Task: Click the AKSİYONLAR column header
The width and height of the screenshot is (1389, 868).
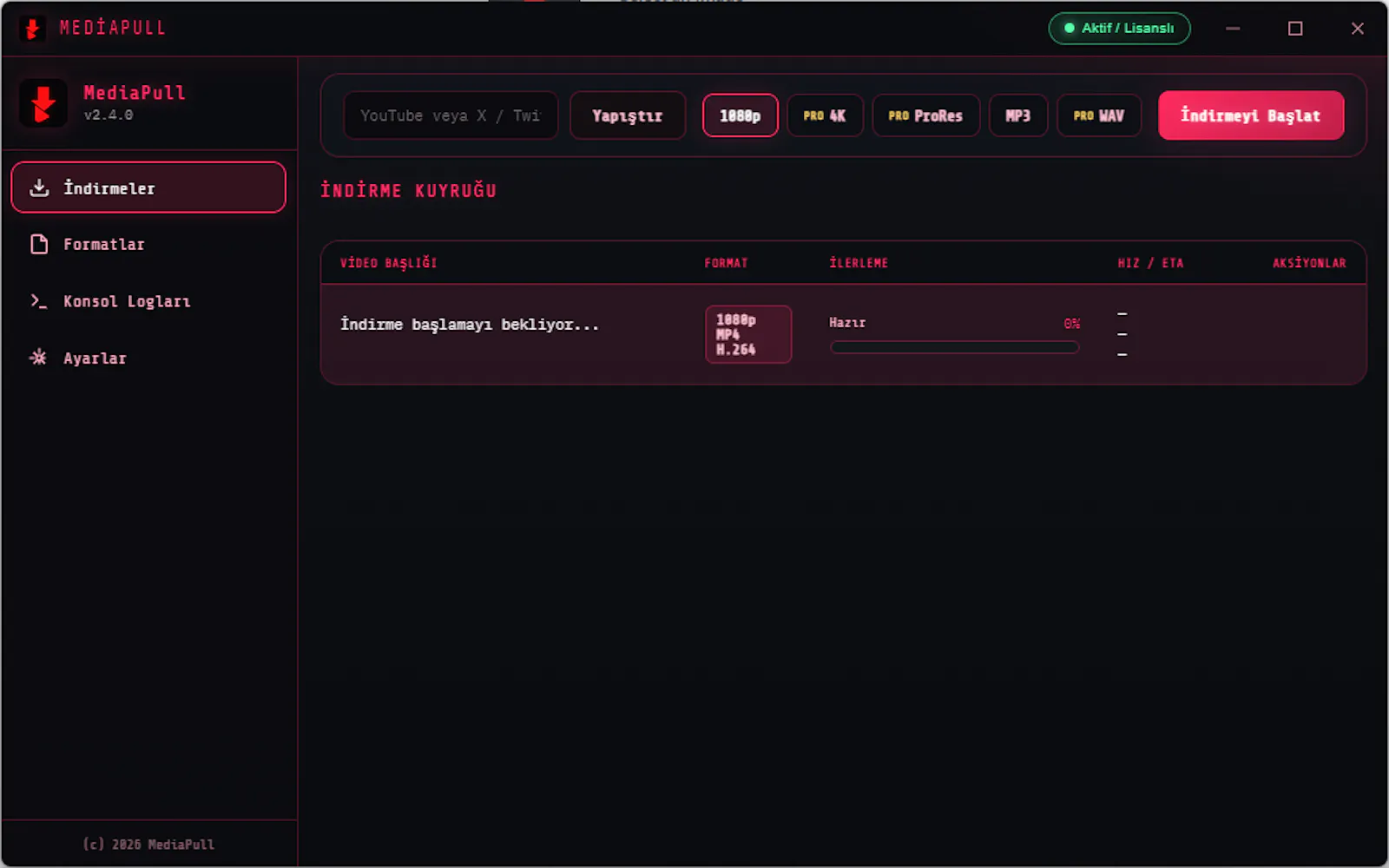Action: 1309,263
